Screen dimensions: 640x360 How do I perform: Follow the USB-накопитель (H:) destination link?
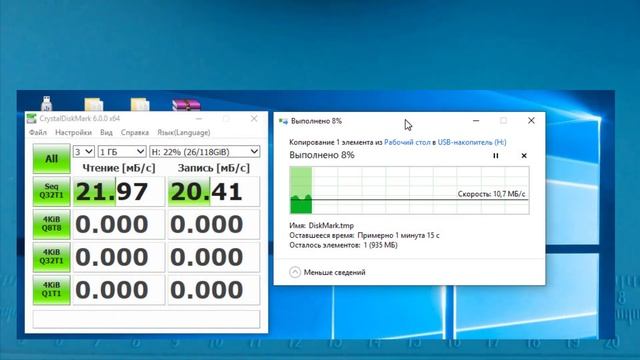(x=472, y=142)
